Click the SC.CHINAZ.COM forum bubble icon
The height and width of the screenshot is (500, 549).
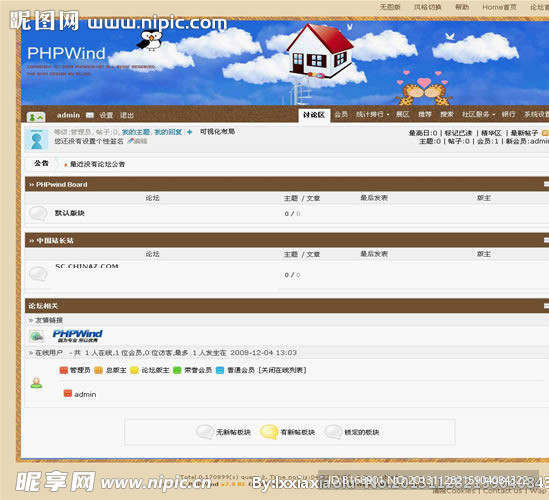[38, 274]
